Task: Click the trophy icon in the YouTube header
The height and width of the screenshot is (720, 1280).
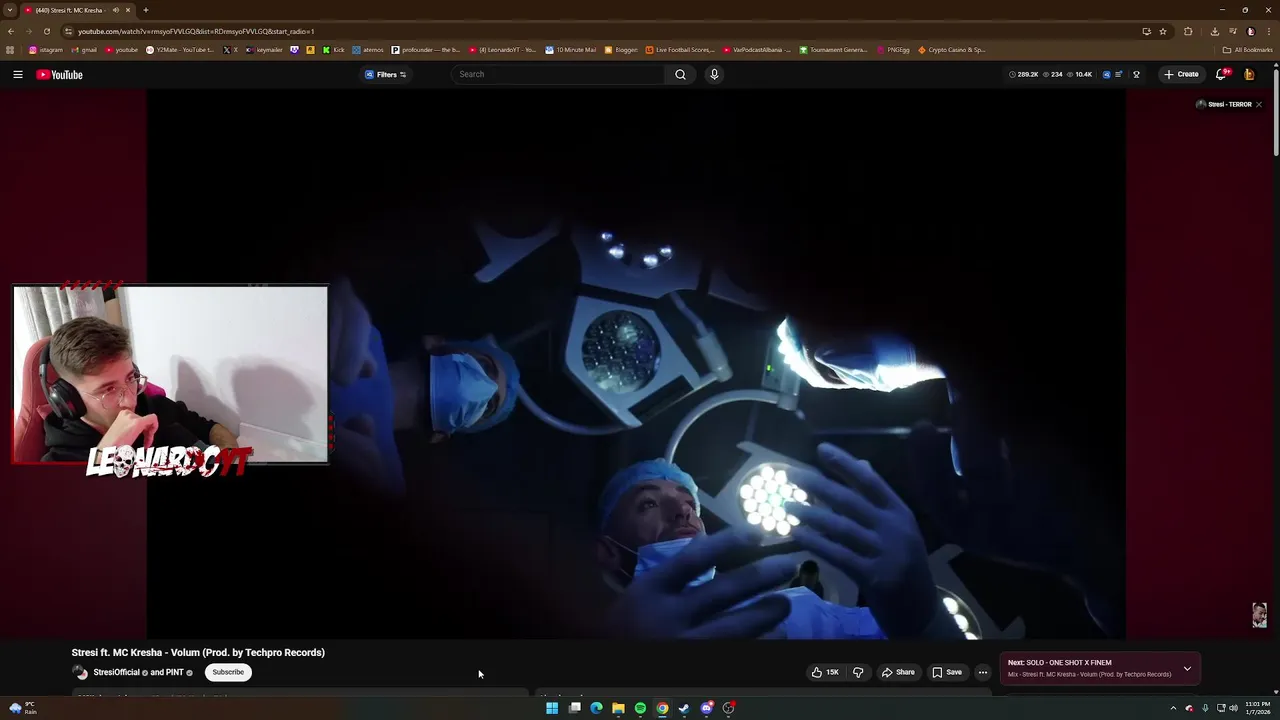Action: (x=1136, y=74)
